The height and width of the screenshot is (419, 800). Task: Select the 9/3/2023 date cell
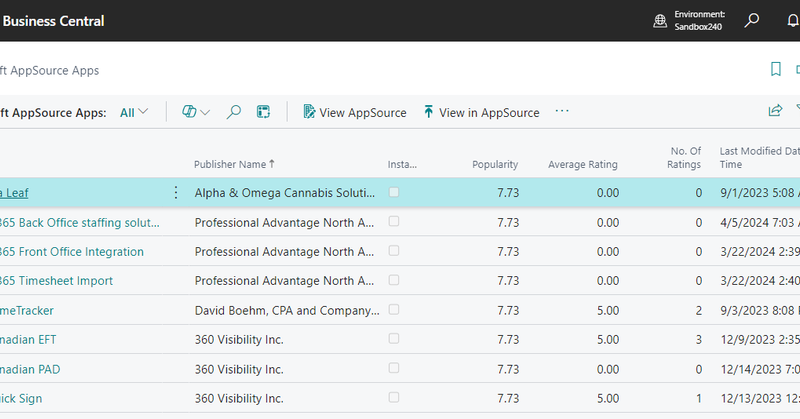click(x=760, y=310)
